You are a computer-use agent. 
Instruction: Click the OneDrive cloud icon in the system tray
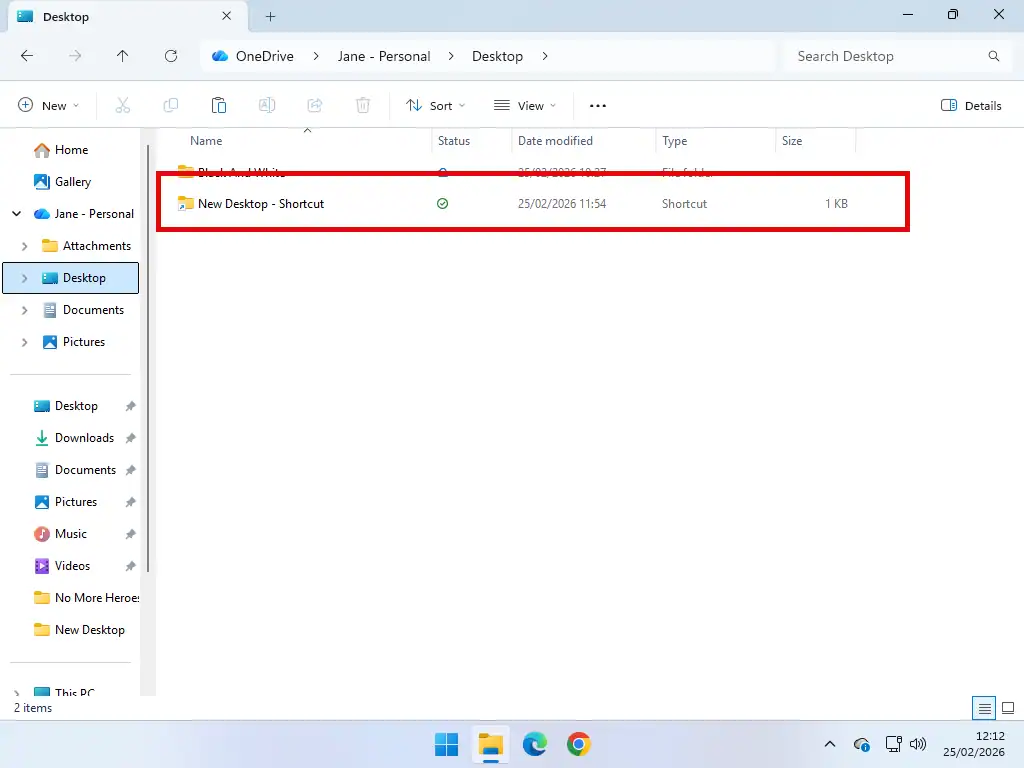coord(861,744)
